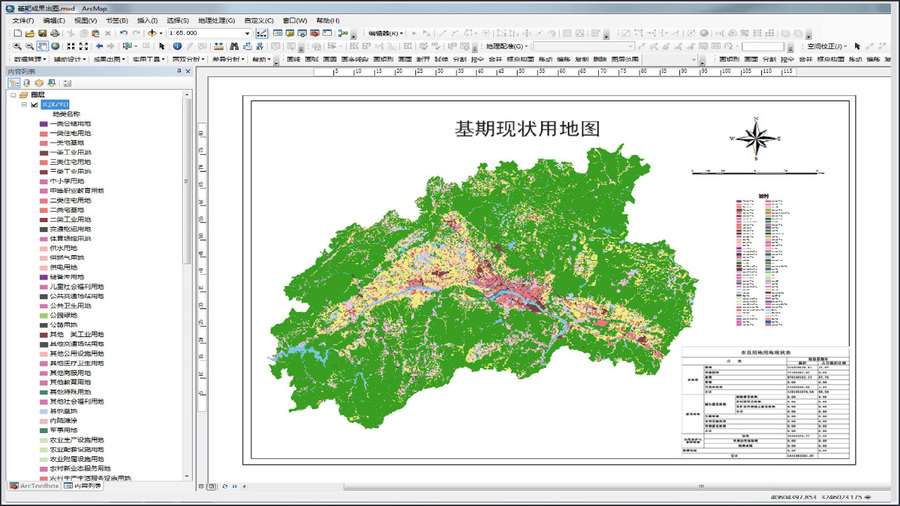Open the 空间校正(J) dropdown

[827, 46]
